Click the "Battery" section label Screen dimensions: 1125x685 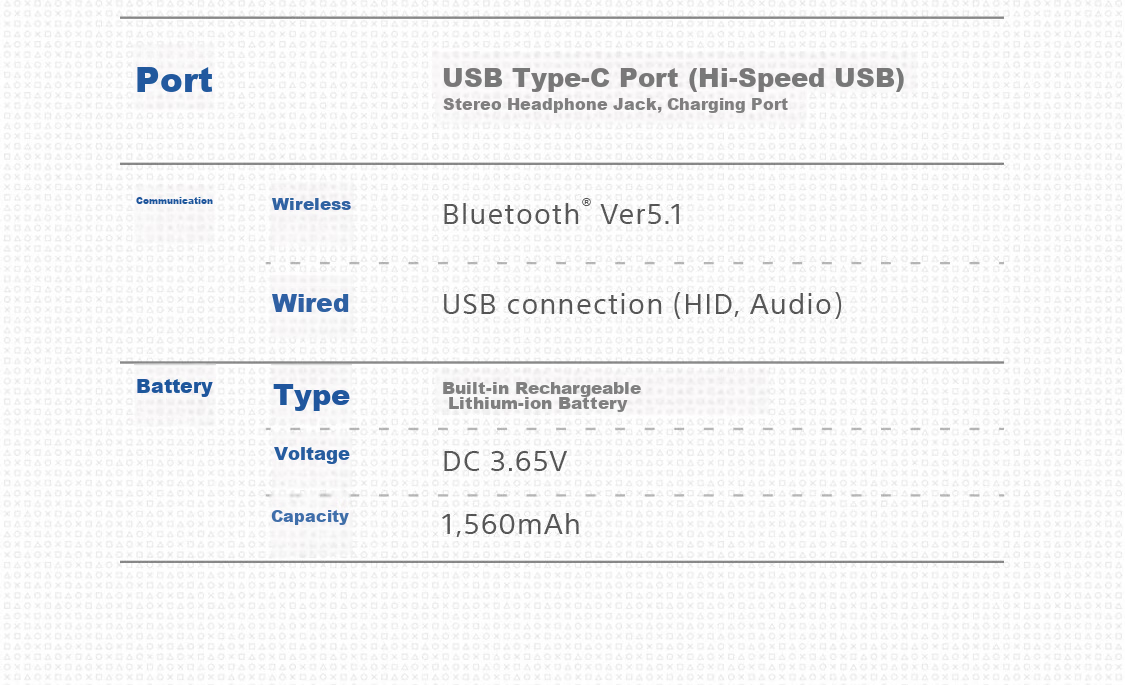pos(174,387)
